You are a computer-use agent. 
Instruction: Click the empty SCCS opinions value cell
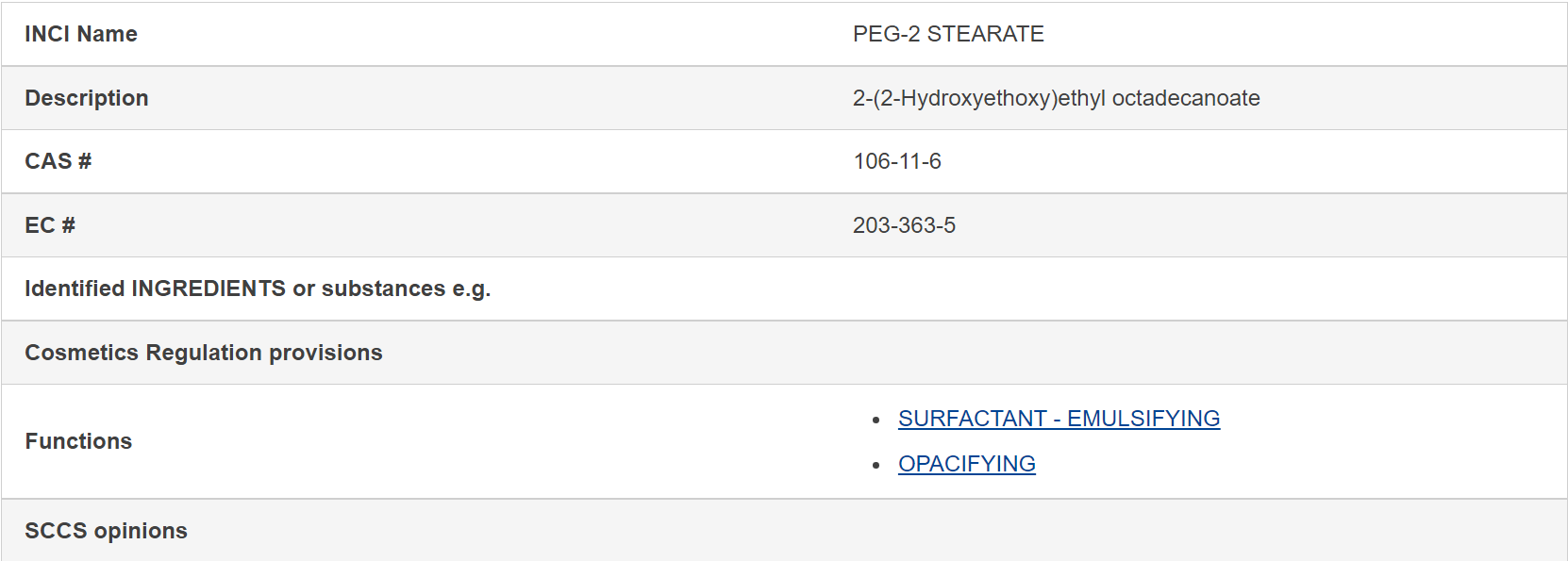coord(1198,530)
